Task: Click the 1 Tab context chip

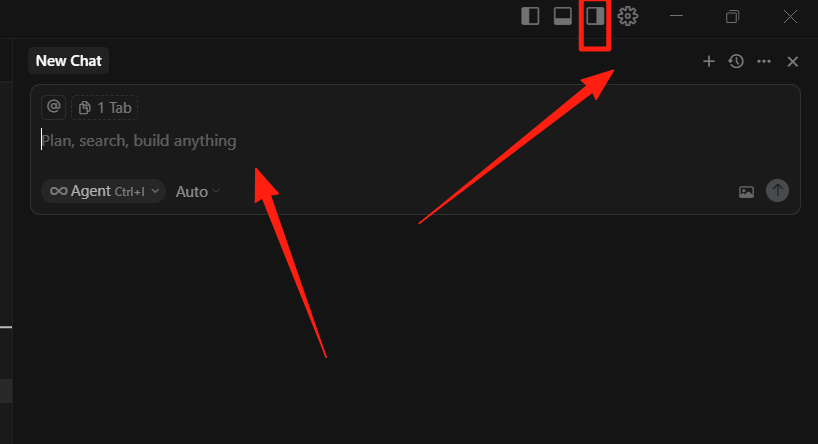Action: click(105, 108)
